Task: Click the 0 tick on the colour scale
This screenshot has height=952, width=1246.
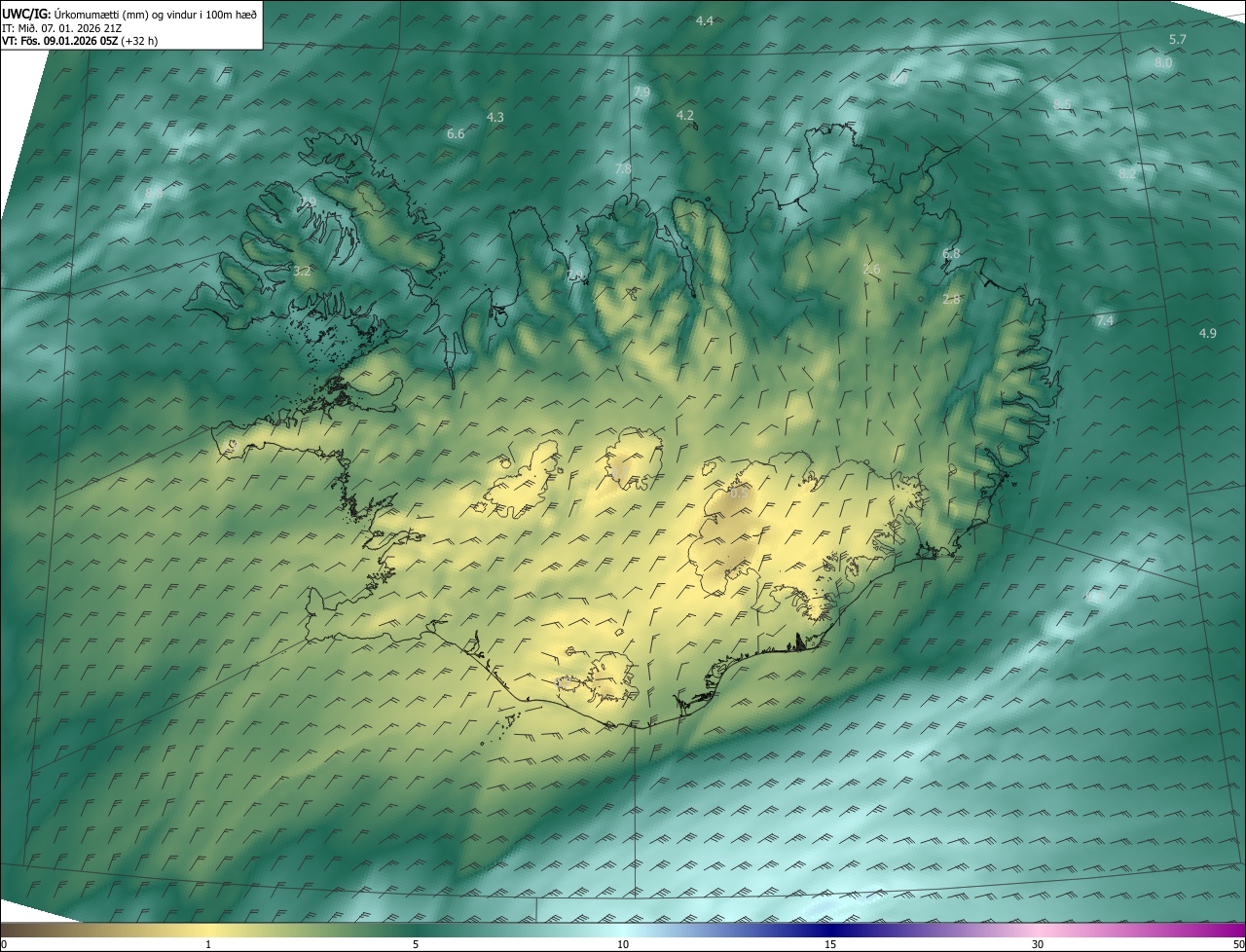Action: [x=4, y=944]
